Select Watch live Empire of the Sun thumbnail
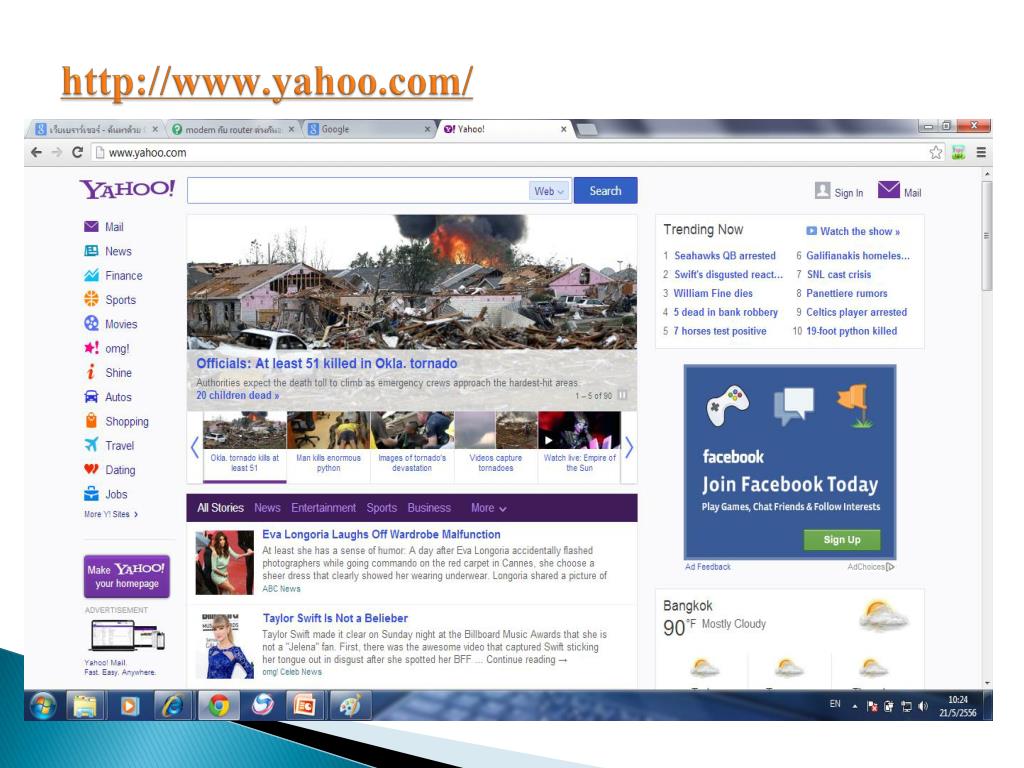Viewport: 1024px width, 768px height. pos(579,447)
